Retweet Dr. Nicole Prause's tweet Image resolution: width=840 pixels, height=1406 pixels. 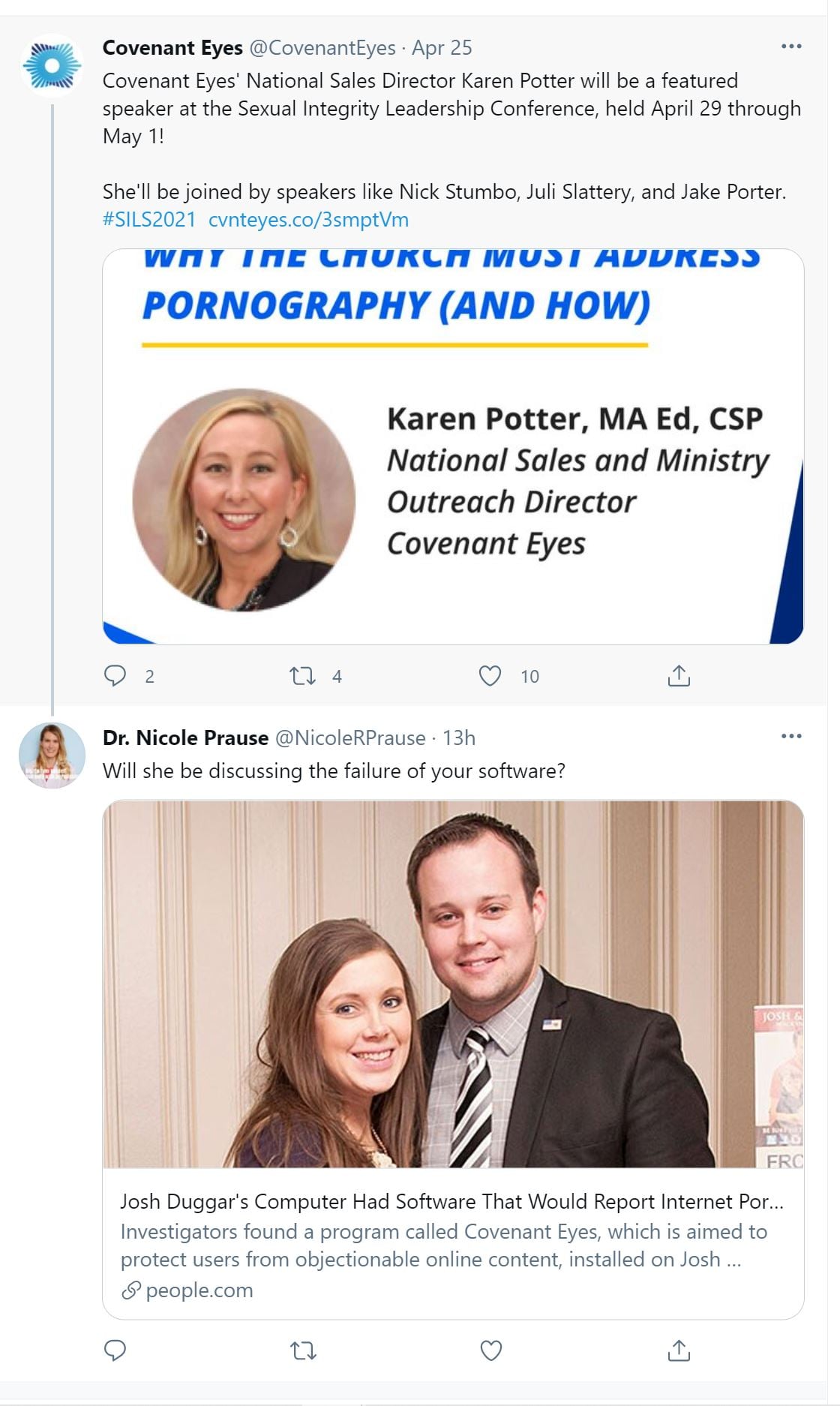pos(303,1350)
